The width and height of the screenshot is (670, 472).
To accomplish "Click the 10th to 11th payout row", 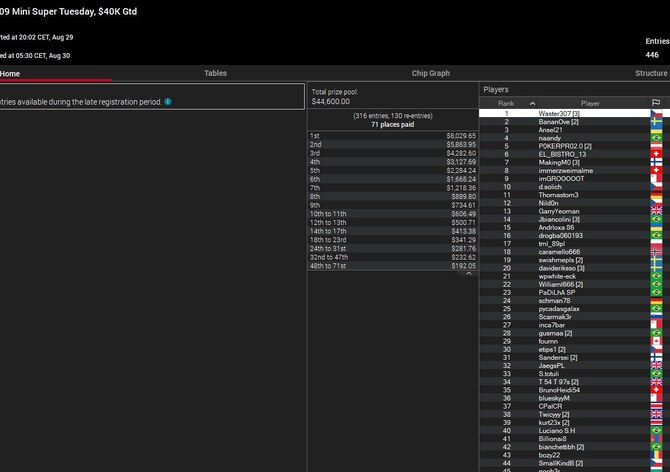I will (393, 214).
